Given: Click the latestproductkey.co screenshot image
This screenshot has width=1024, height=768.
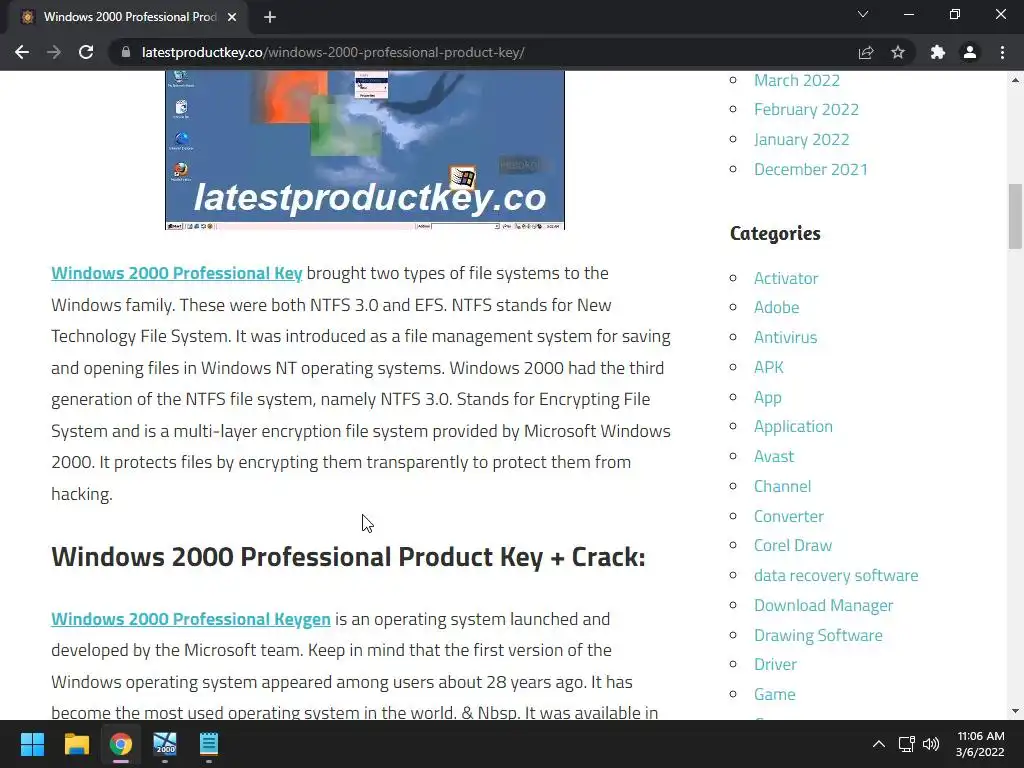Looking at the screenshot, I should [364, 150].
